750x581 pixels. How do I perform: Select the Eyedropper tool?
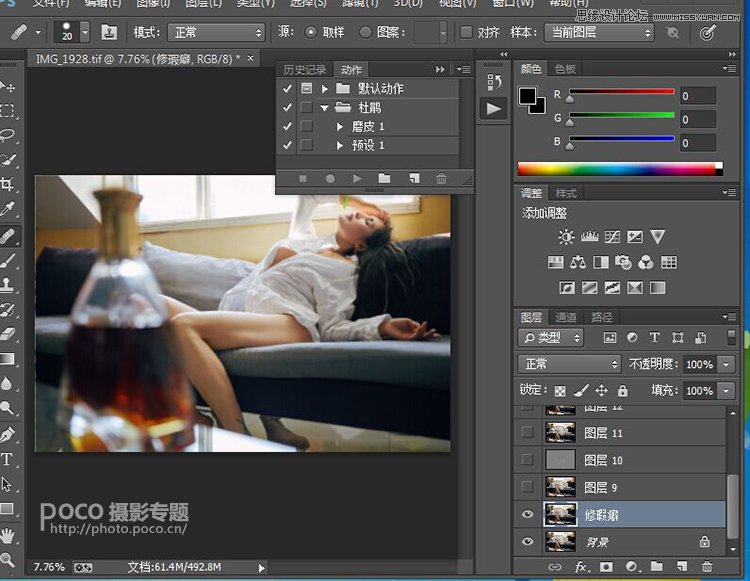tap(8, 210)
